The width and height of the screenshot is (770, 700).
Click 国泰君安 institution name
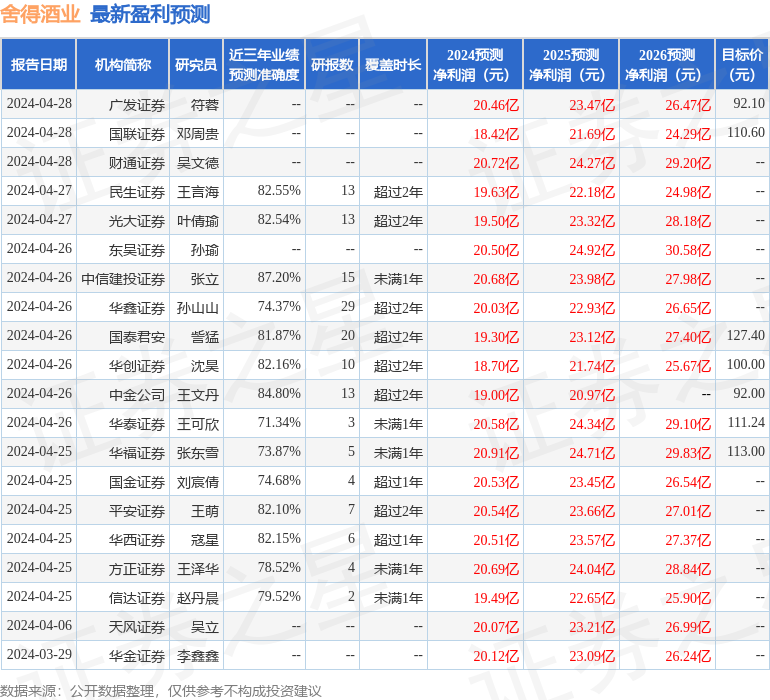[x=137, y=337]
